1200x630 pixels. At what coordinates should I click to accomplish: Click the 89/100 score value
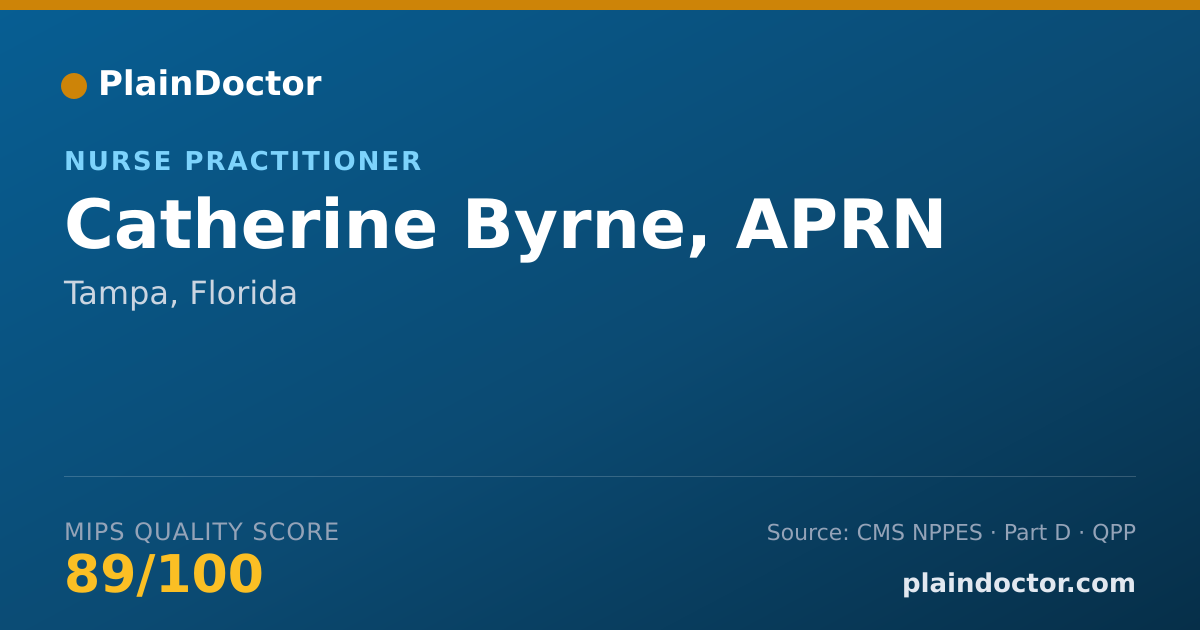tap(164, 576)
